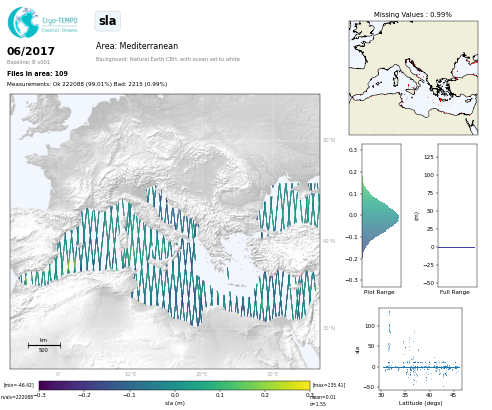The image size is (492, 410).
Task: Click the Plot Range histogram panel
Action: coord(381,215)
